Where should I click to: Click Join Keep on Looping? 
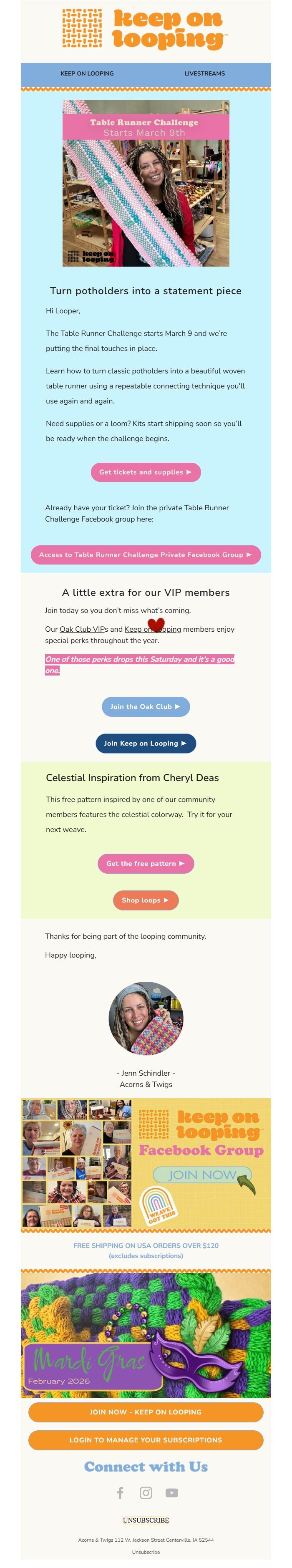[146, 743]
